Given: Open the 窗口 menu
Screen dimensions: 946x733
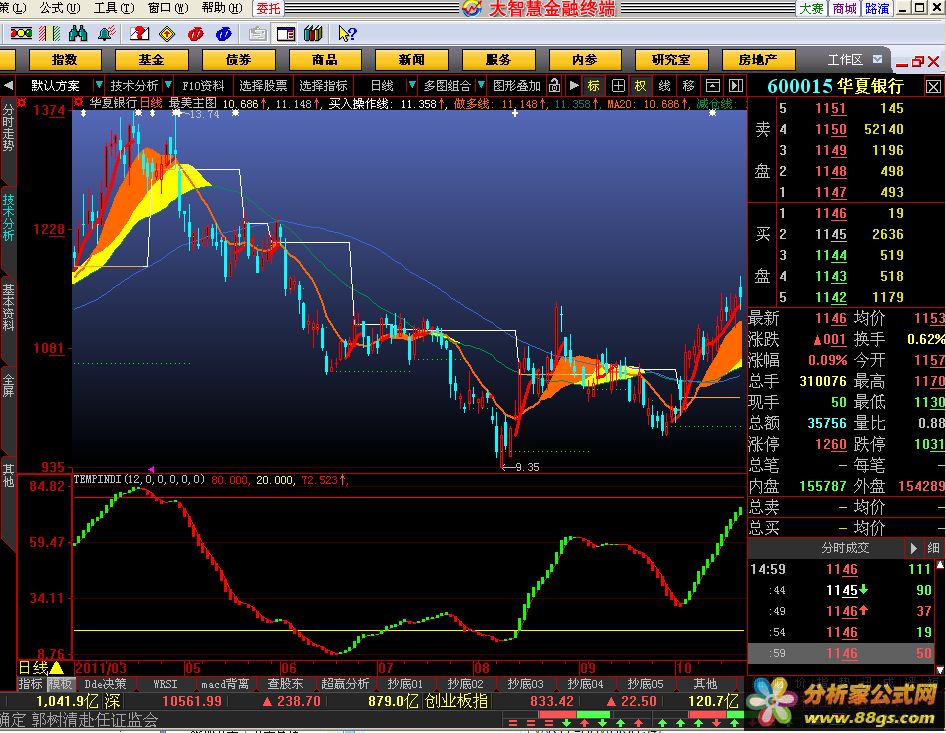Looking at the screenshot, I should click(168, 8).
